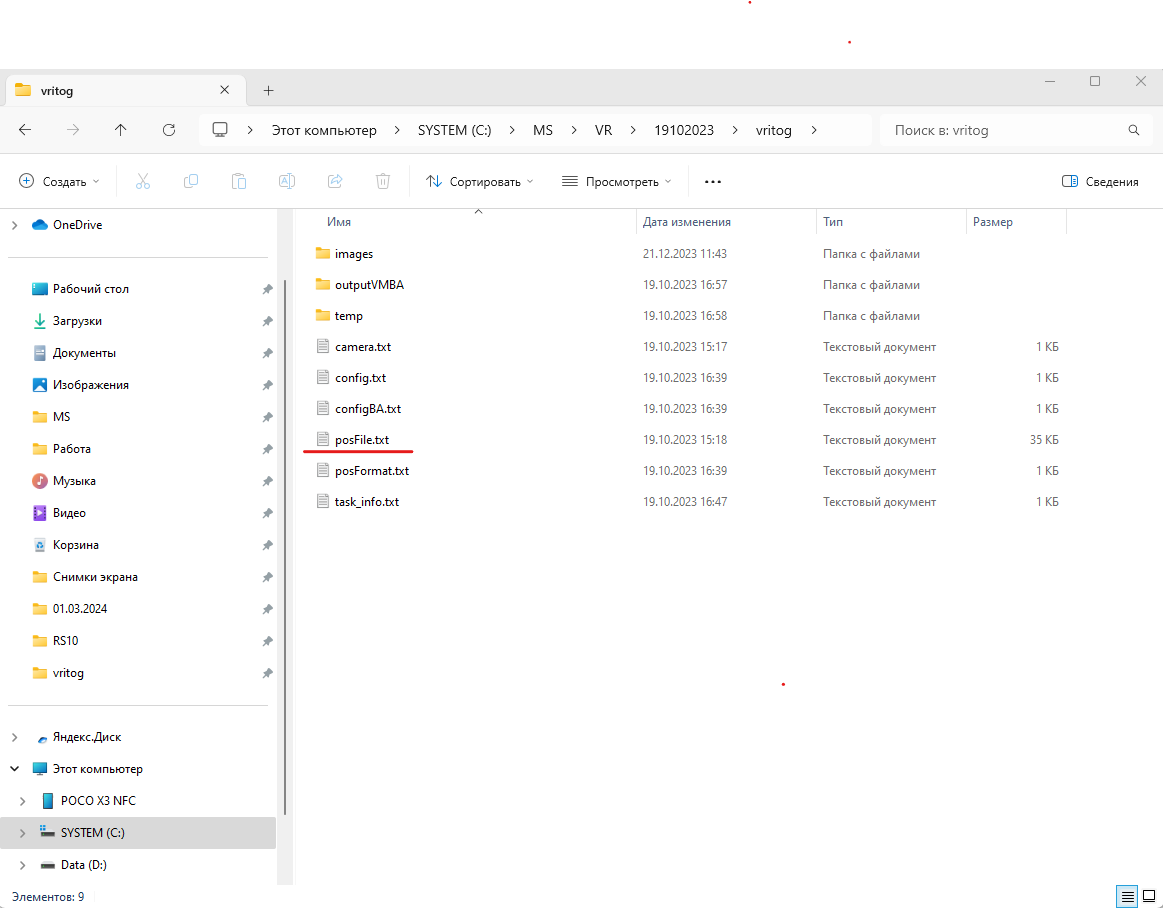This screenshot has height=908, width=1163.
Task: Select the configBA.txt file name
Action: [368, 409]
